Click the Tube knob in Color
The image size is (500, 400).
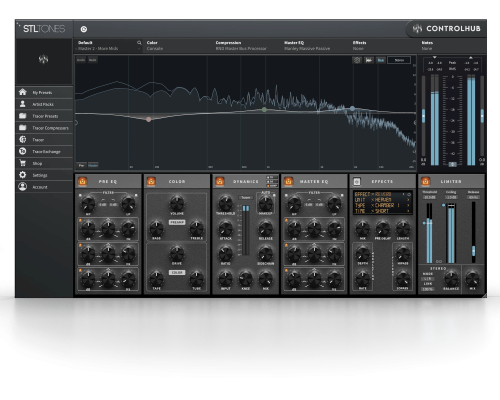point(197,279)
